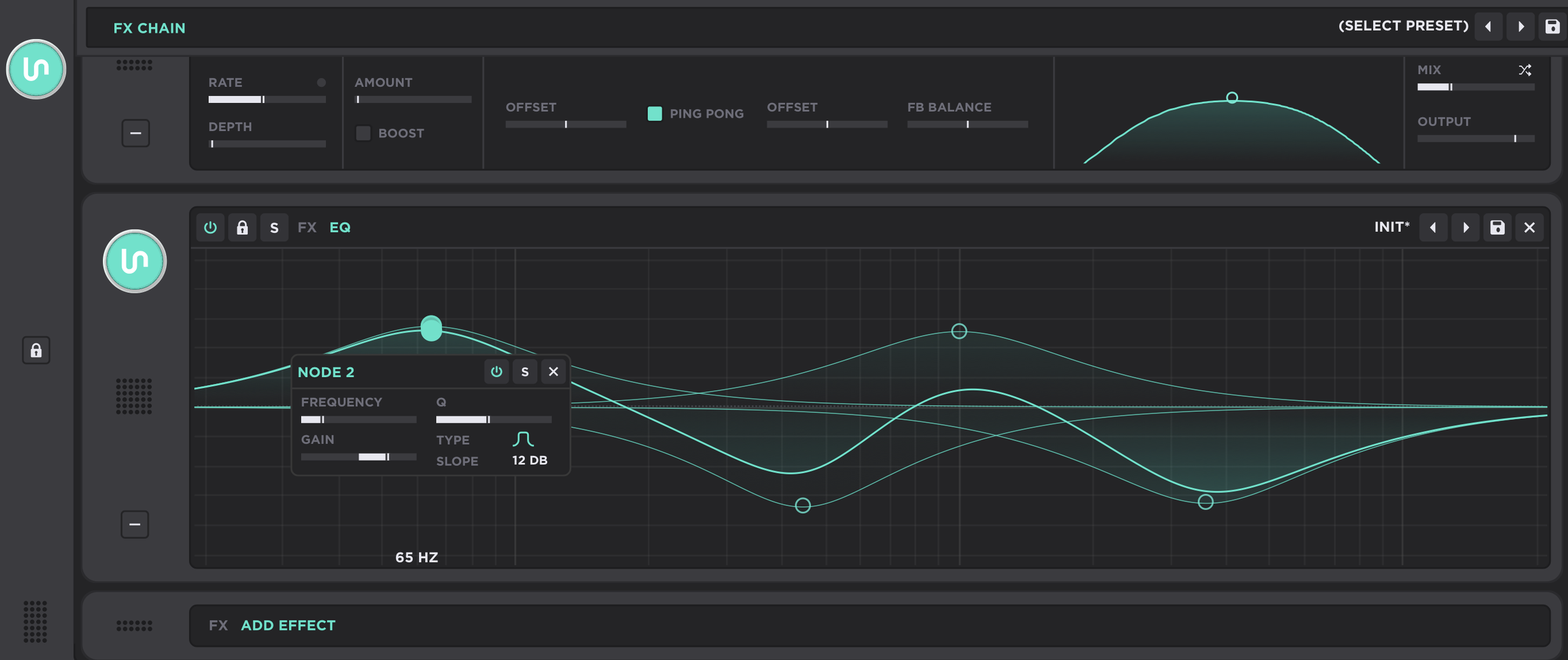Screen dimensions: 1568x660
Task: Toggle the RATE sync dot
Action: tap(321, 83)
